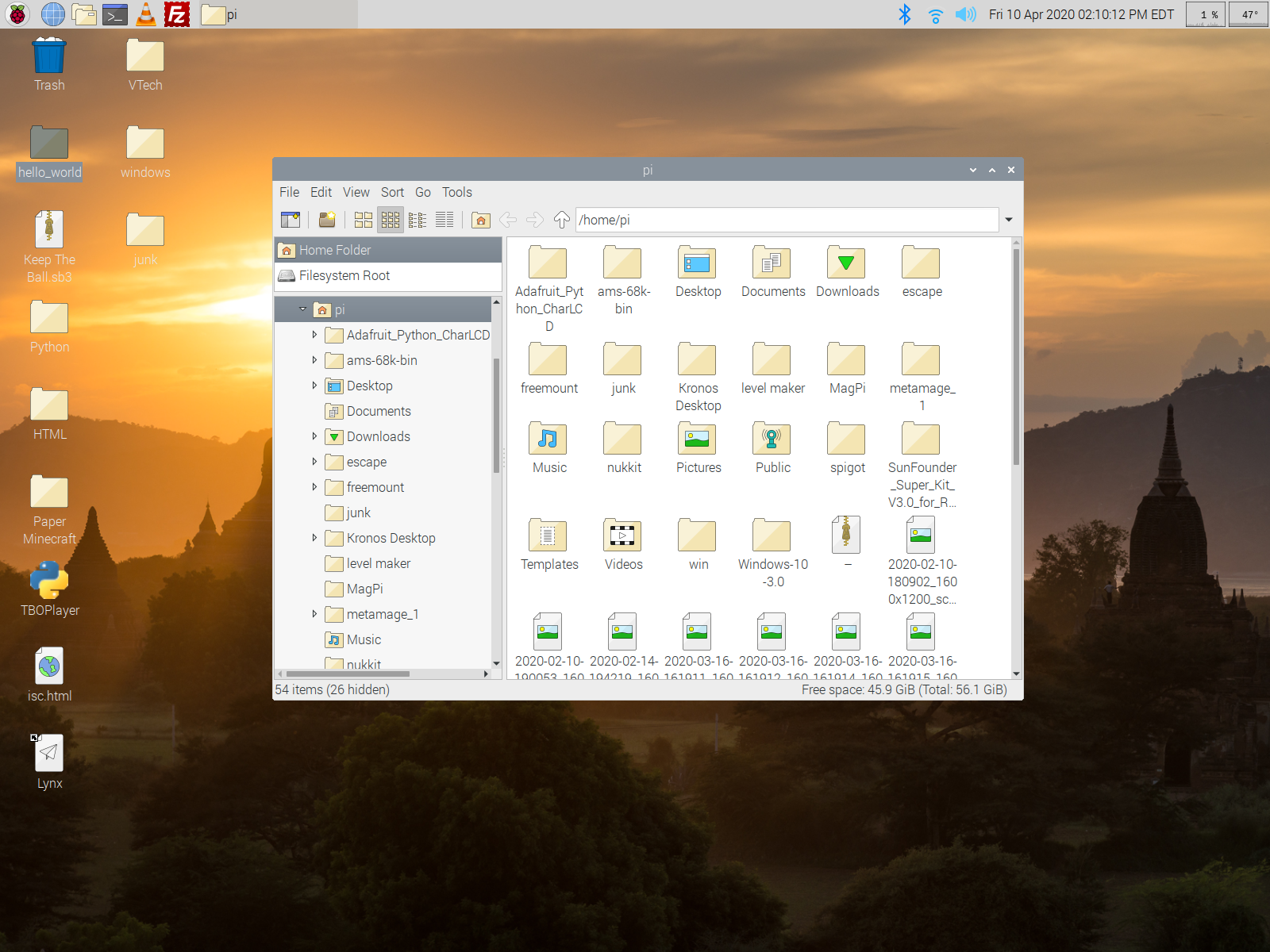Screen dimensions: 1270x952
Task: Open the Bluetooth tray icon
Action: (x=904, y=14)
